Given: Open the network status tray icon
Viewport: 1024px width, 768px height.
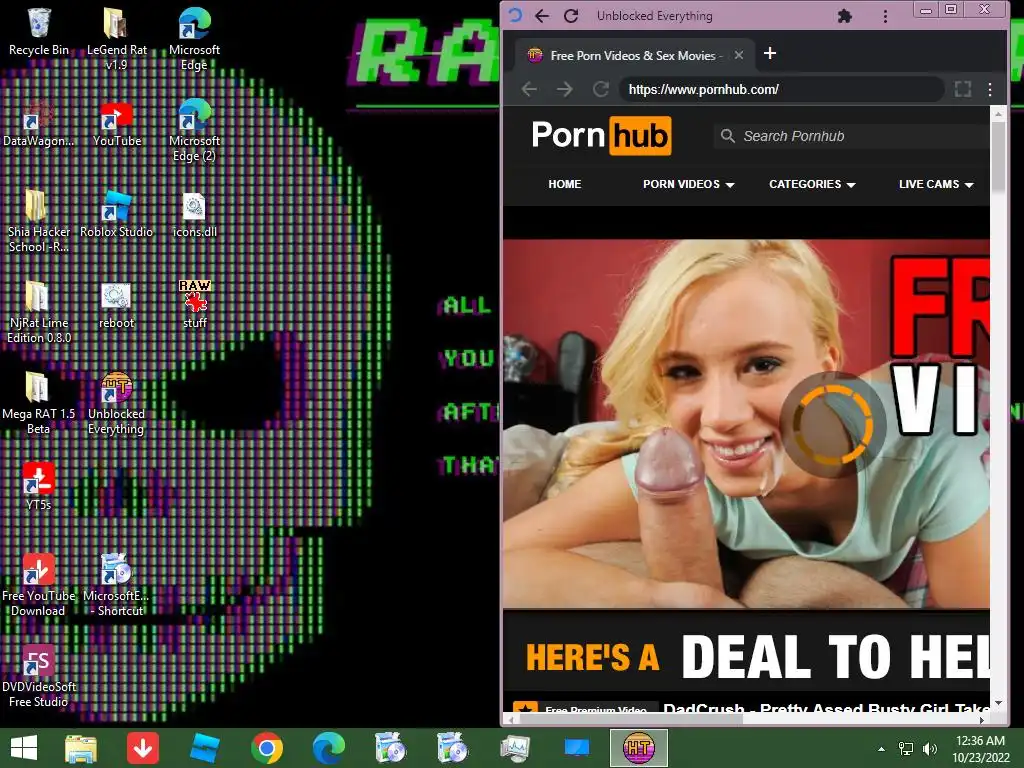Looking at the screenshot, I should [906, 748].
